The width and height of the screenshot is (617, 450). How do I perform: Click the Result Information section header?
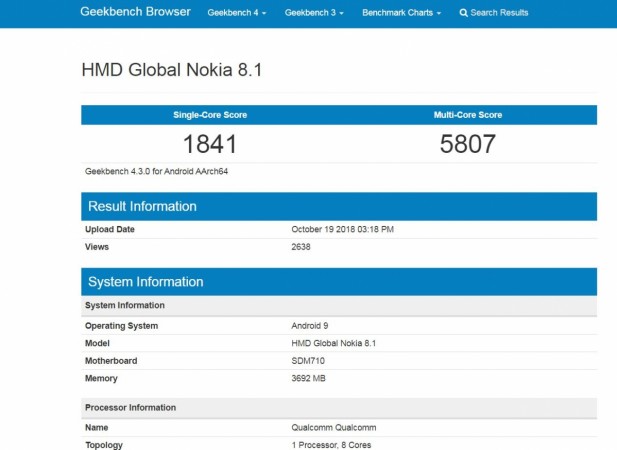point(339,207)
